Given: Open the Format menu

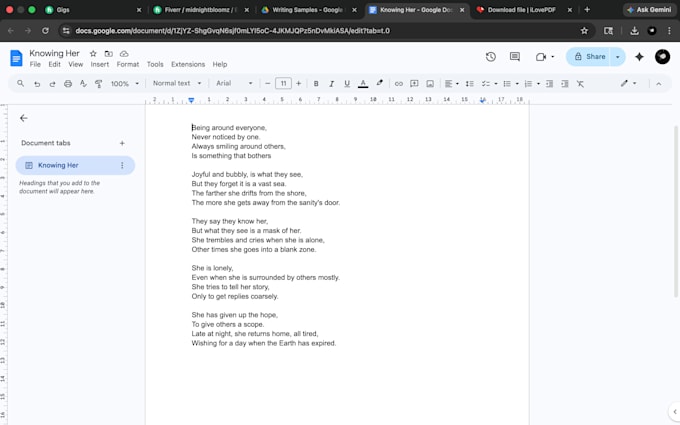Looking at the screenshot, I should [x=128, y=64].
